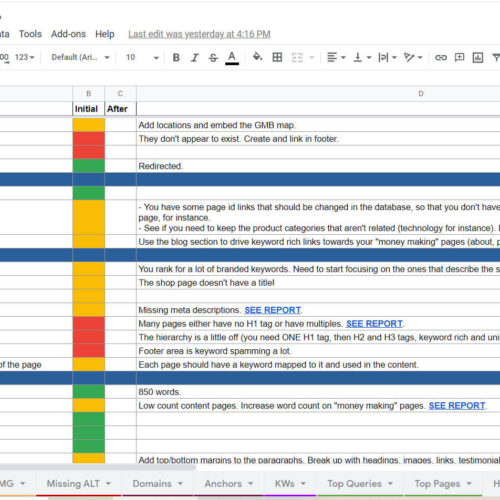The width and height of the screenshot is (500, 500).
Task: Select the green cell beside 'Redirected'
Action: click(x=88, y=166)
